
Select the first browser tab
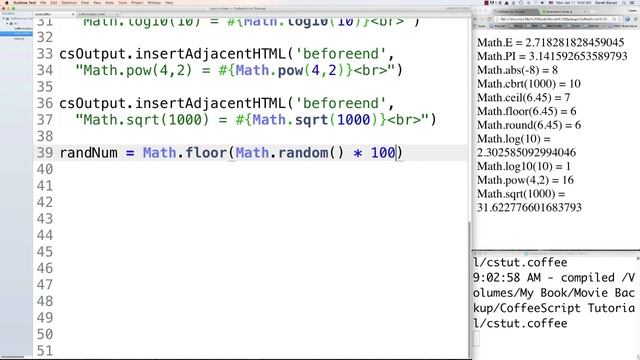click(515, 11)
